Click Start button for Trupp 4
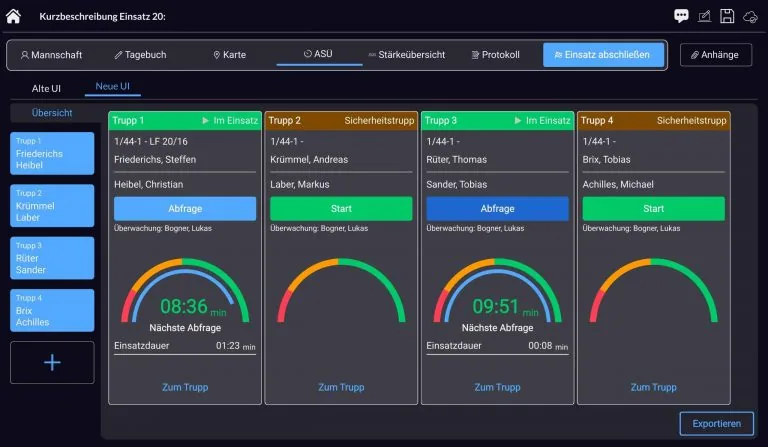 (653, 209)
